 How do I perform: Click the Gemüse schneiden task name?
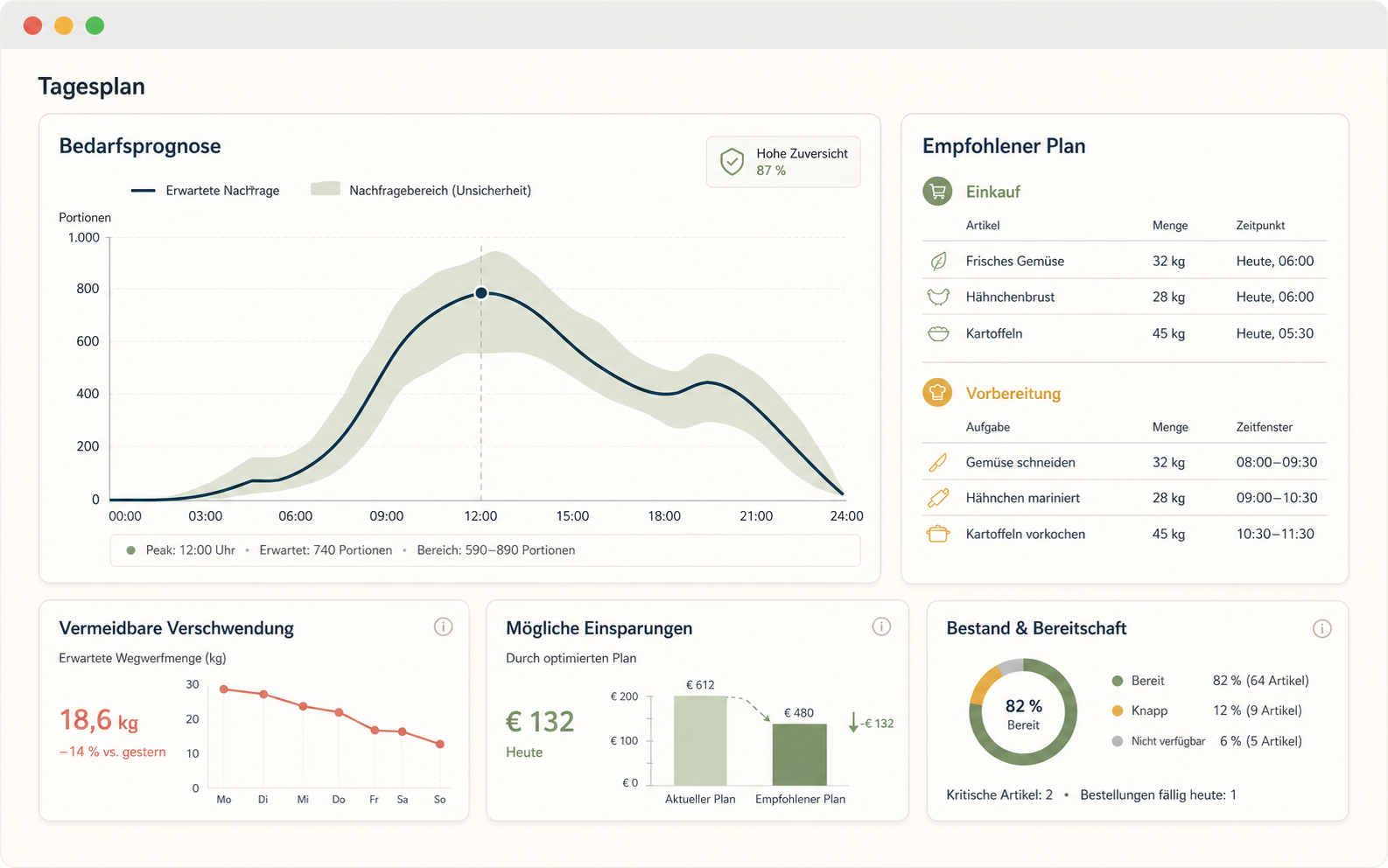coord(1020,462)
